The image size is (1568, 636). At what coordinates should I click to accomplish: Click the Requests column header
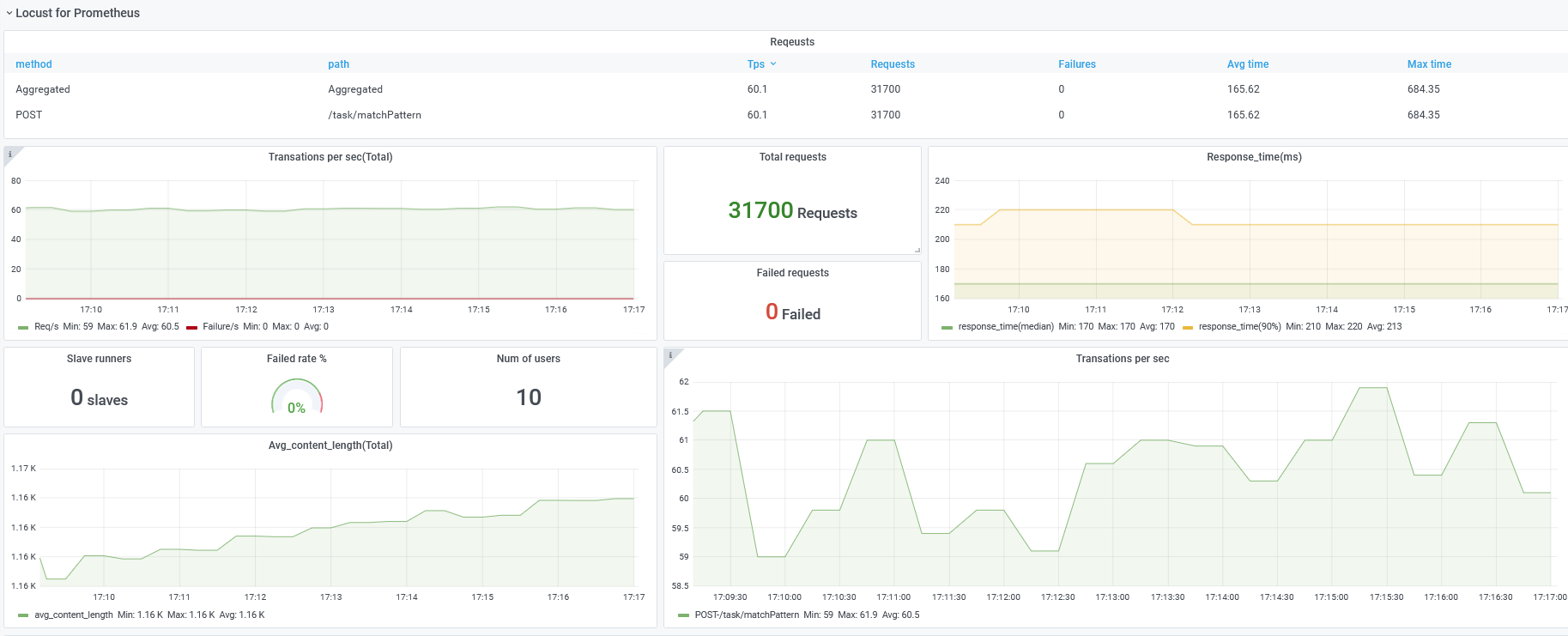coord(893,64)
